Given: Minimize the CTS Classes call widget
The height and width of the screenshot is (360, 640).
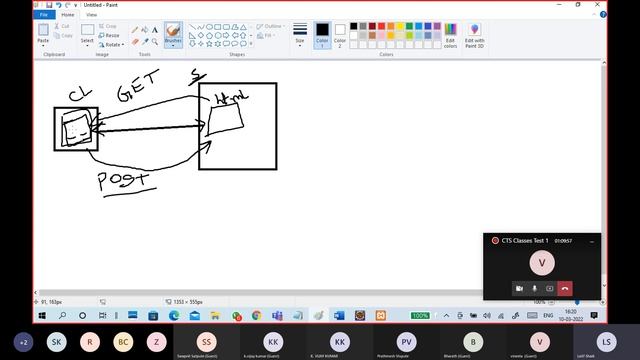Looking at the screenshot, I should pos(592,241).
